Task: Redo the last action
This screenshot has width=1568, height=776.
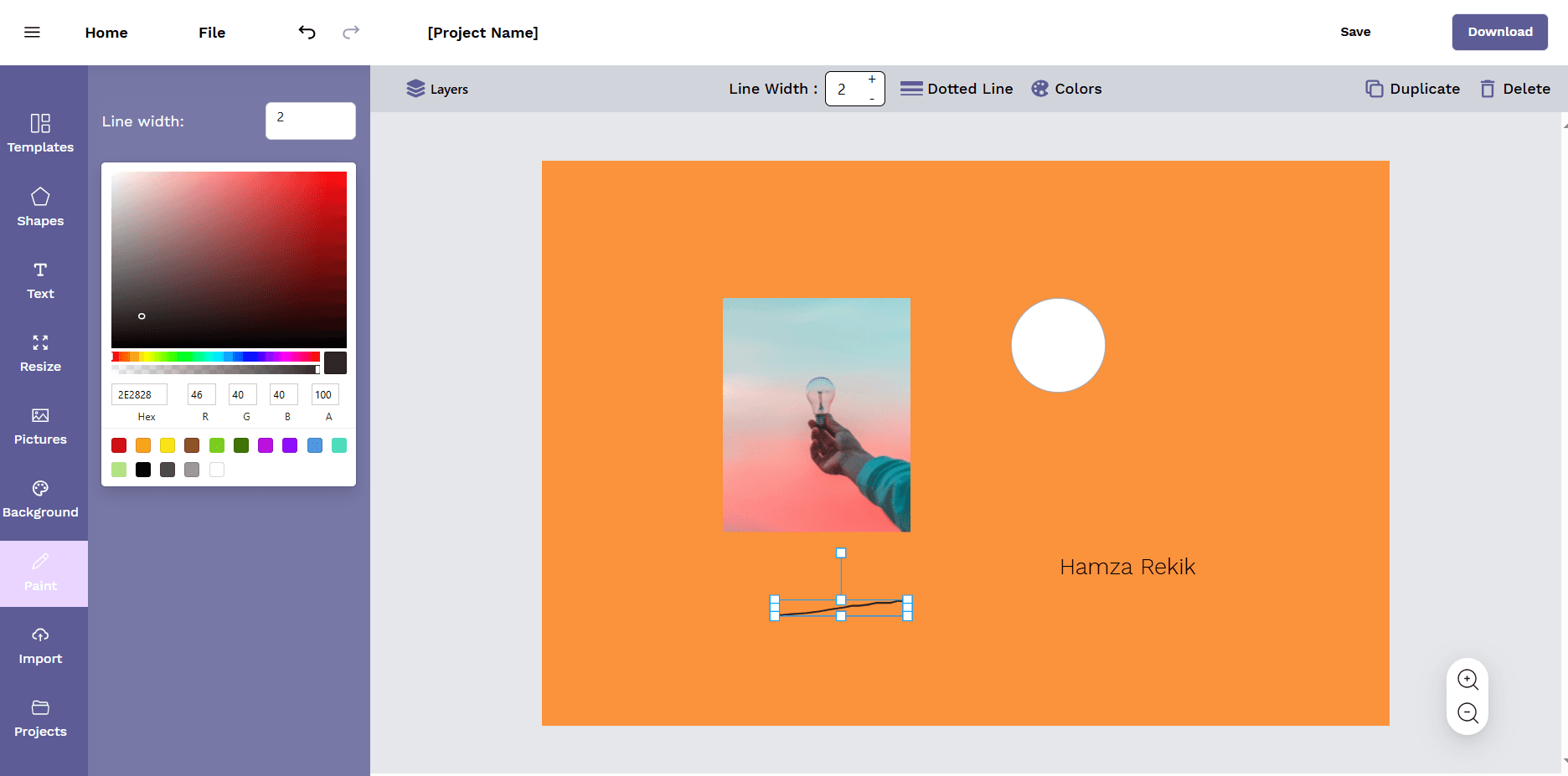Action: pos(351,32)
